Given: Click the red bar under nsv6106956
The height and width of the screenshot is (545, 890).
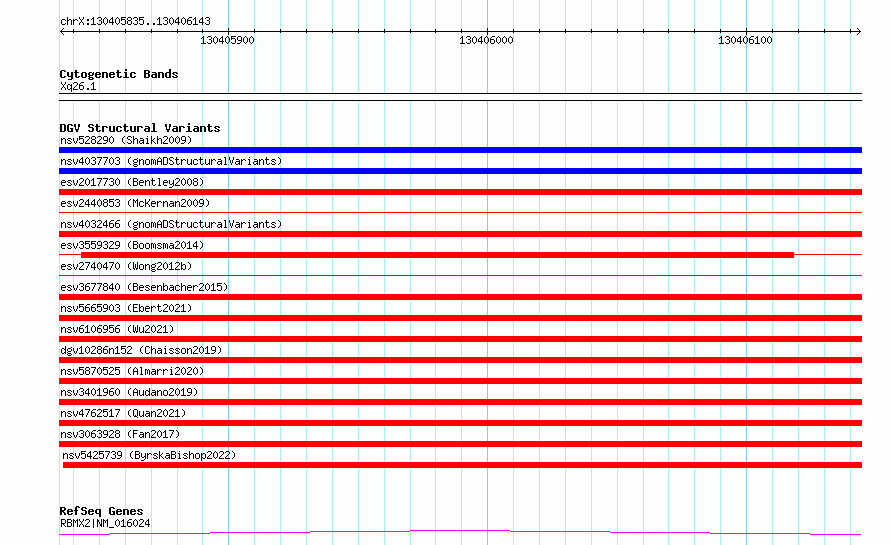Looking at the screenshot, I should point(460,339).
